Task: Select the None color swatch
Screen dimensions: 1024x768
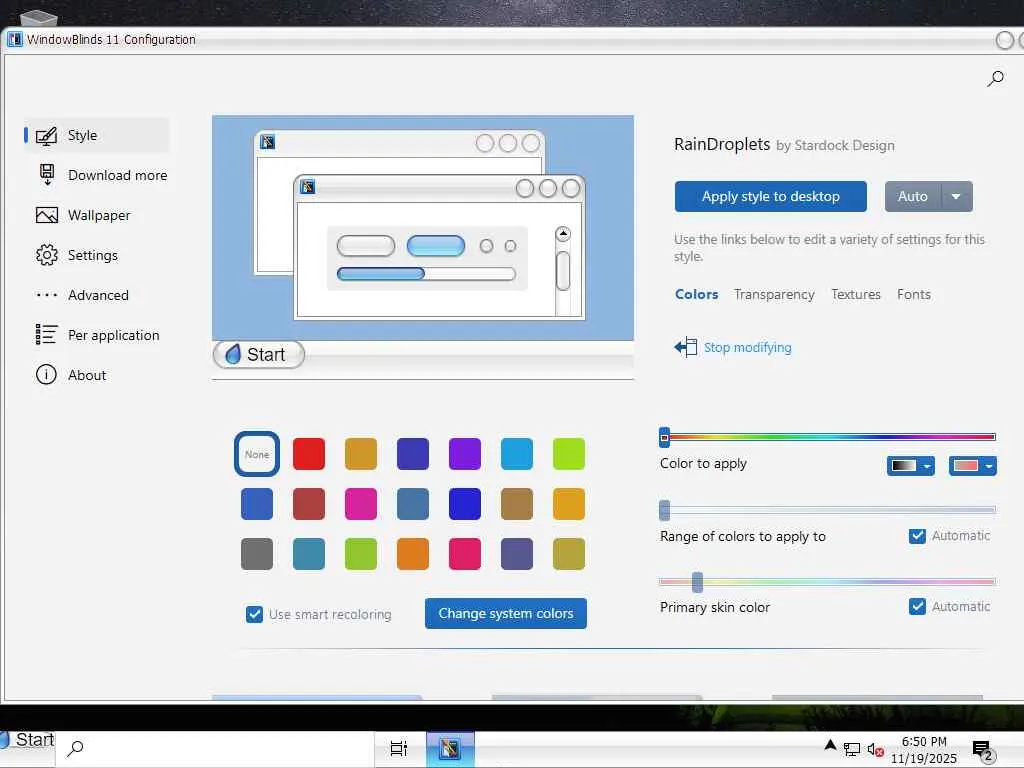Action: 257,454
